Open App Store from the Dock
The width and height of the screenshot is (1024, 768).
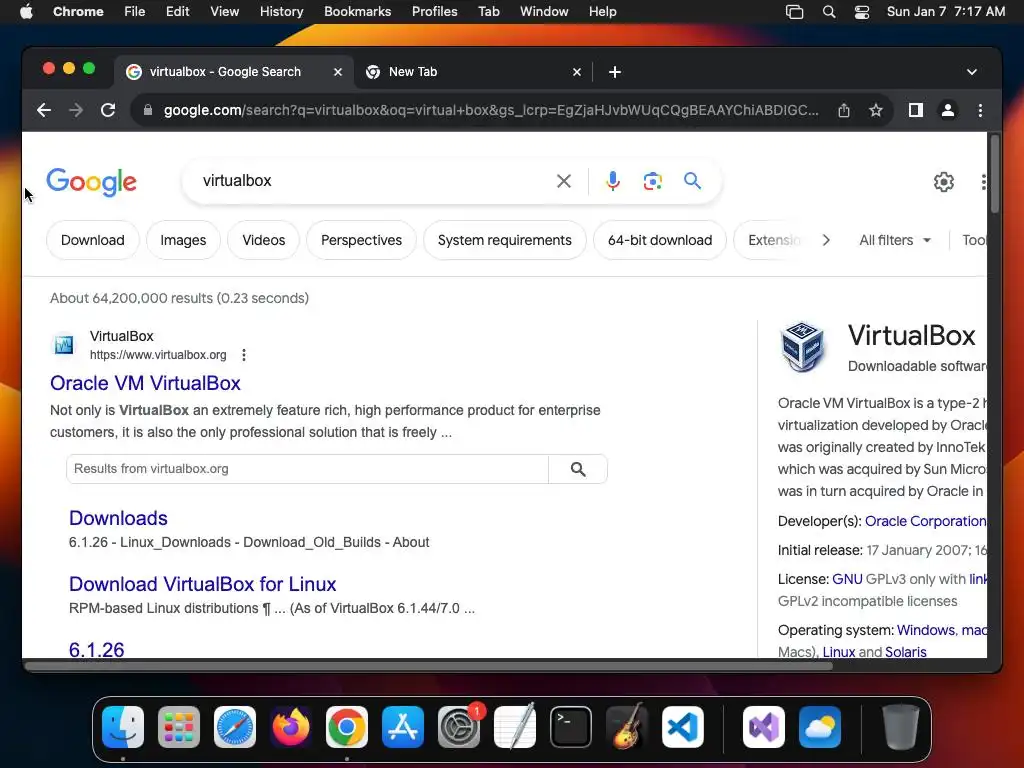tap(403, 727)
